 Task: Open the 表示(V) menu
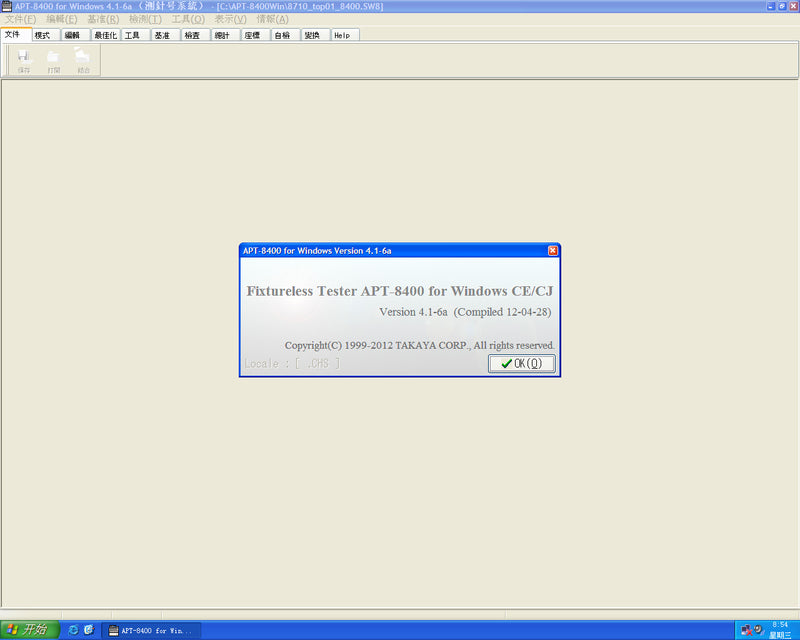pos(230,19)
